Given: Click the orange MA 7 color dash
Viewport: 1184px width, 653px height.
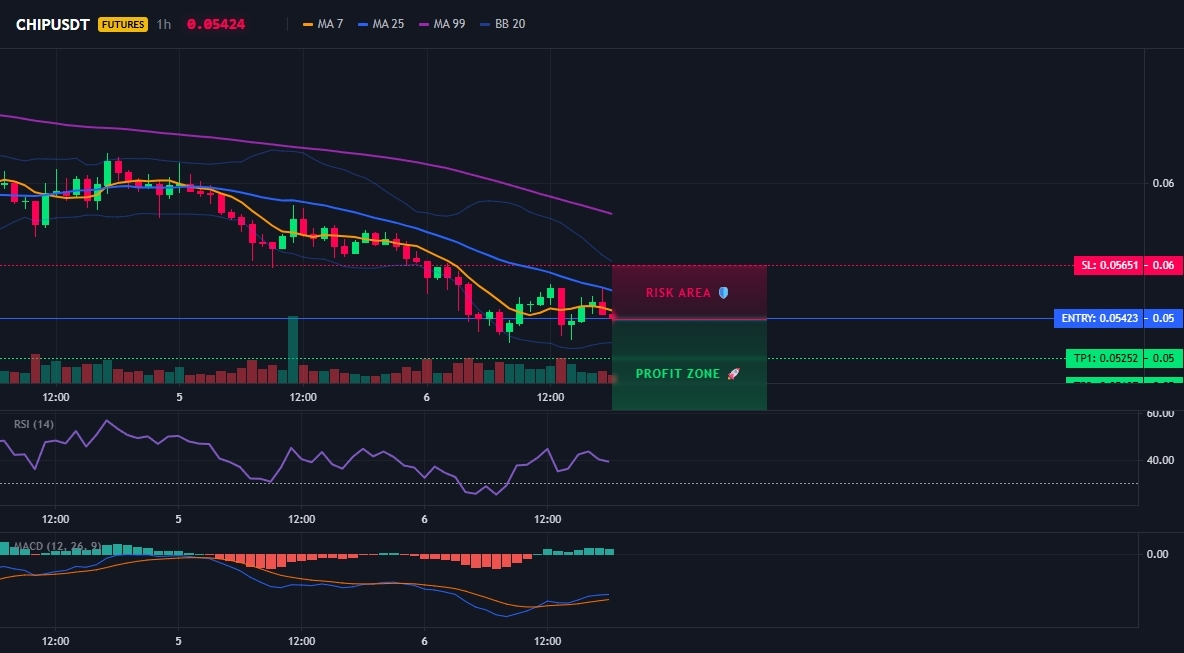Looking at the screenshot, I should [x=308, y=24].
